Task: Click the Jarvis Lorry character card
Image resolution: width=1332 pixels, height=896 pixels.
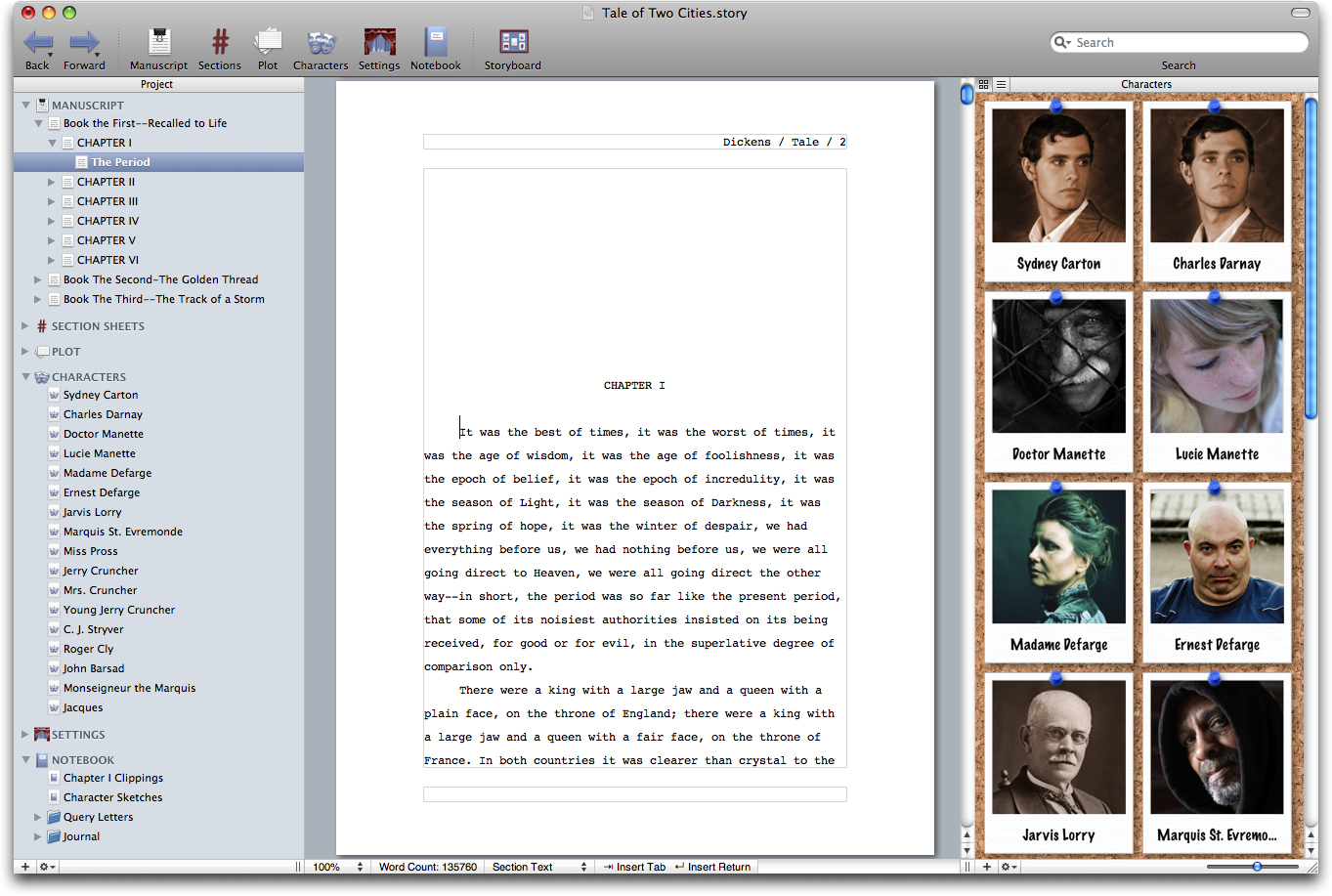Action: (1058, 762)
